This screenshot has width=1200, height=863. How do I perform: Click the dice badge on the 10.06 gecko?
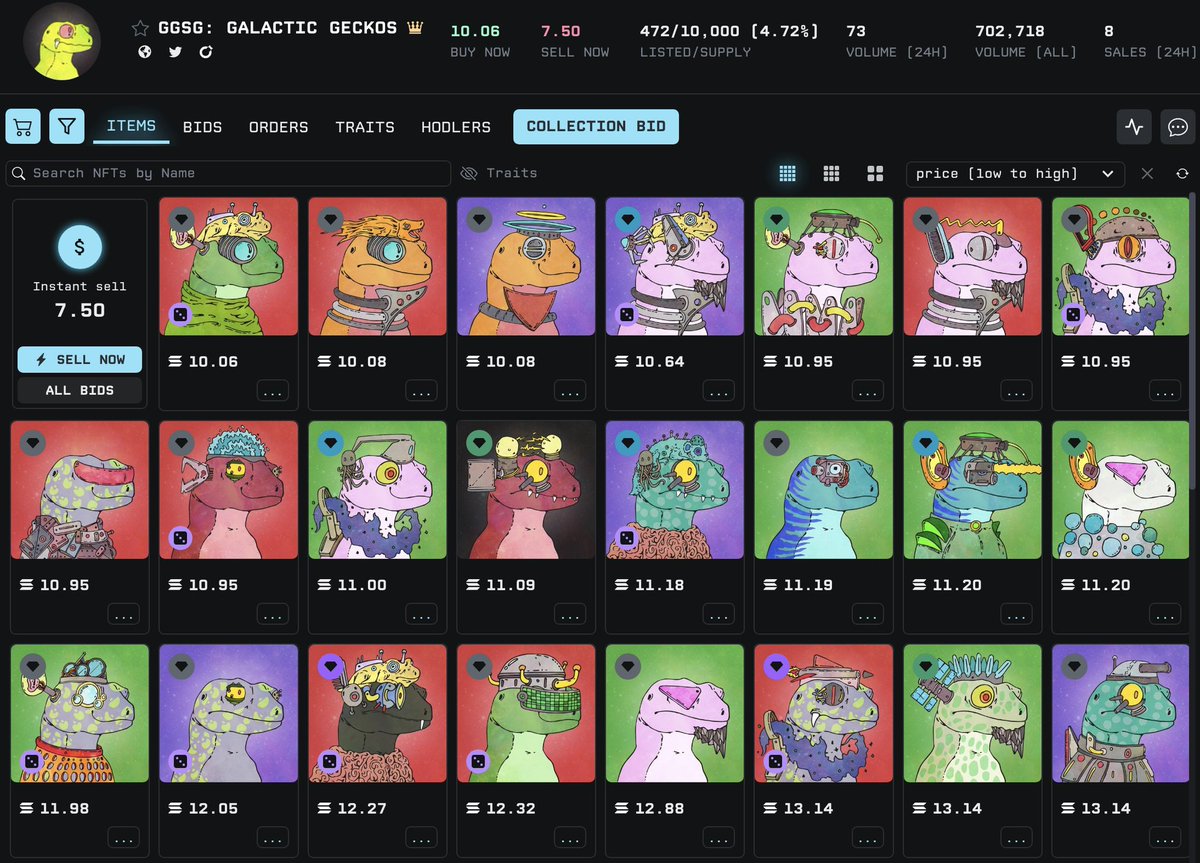[x=179, y=315]
